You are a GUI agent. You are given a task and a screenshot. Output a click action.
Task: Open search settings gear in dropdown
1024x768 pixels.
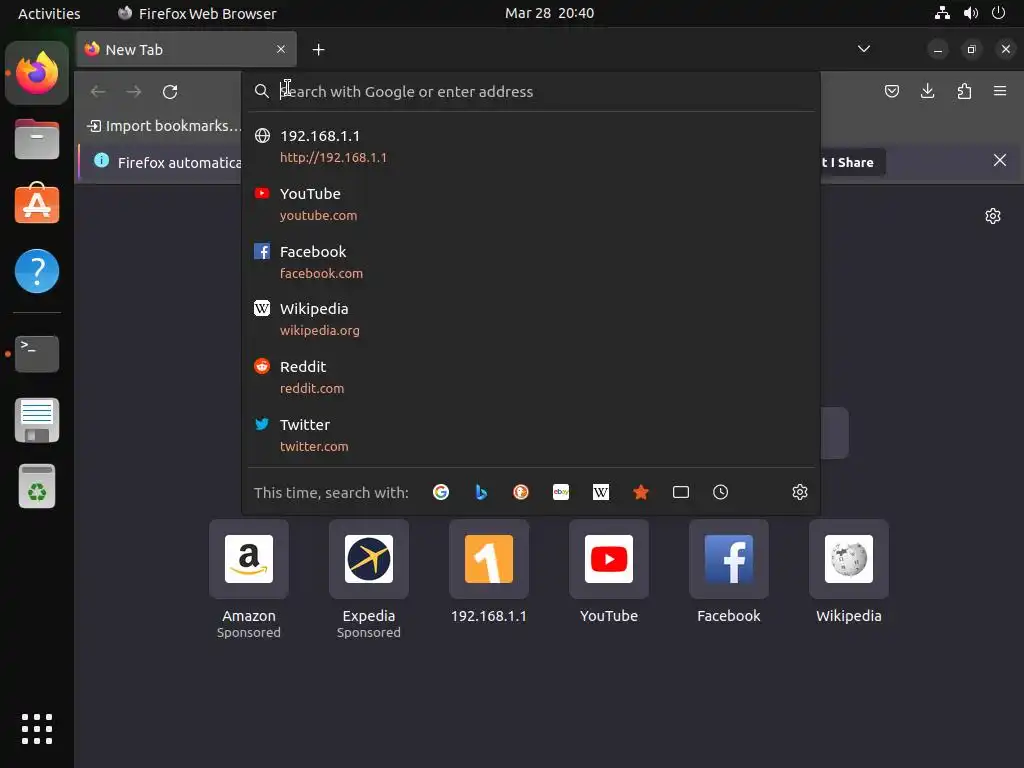(799, 492)
